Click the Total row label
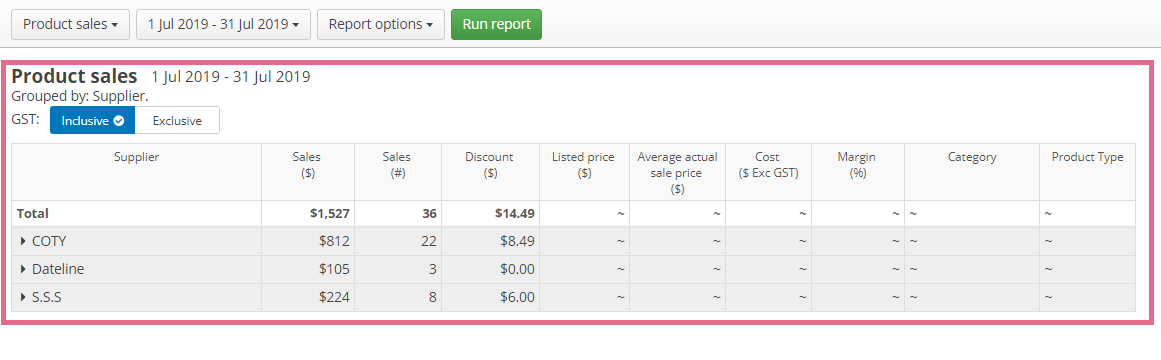This screenshot has width=1161, height=360. pyautogui.click(x=33, y=213)
